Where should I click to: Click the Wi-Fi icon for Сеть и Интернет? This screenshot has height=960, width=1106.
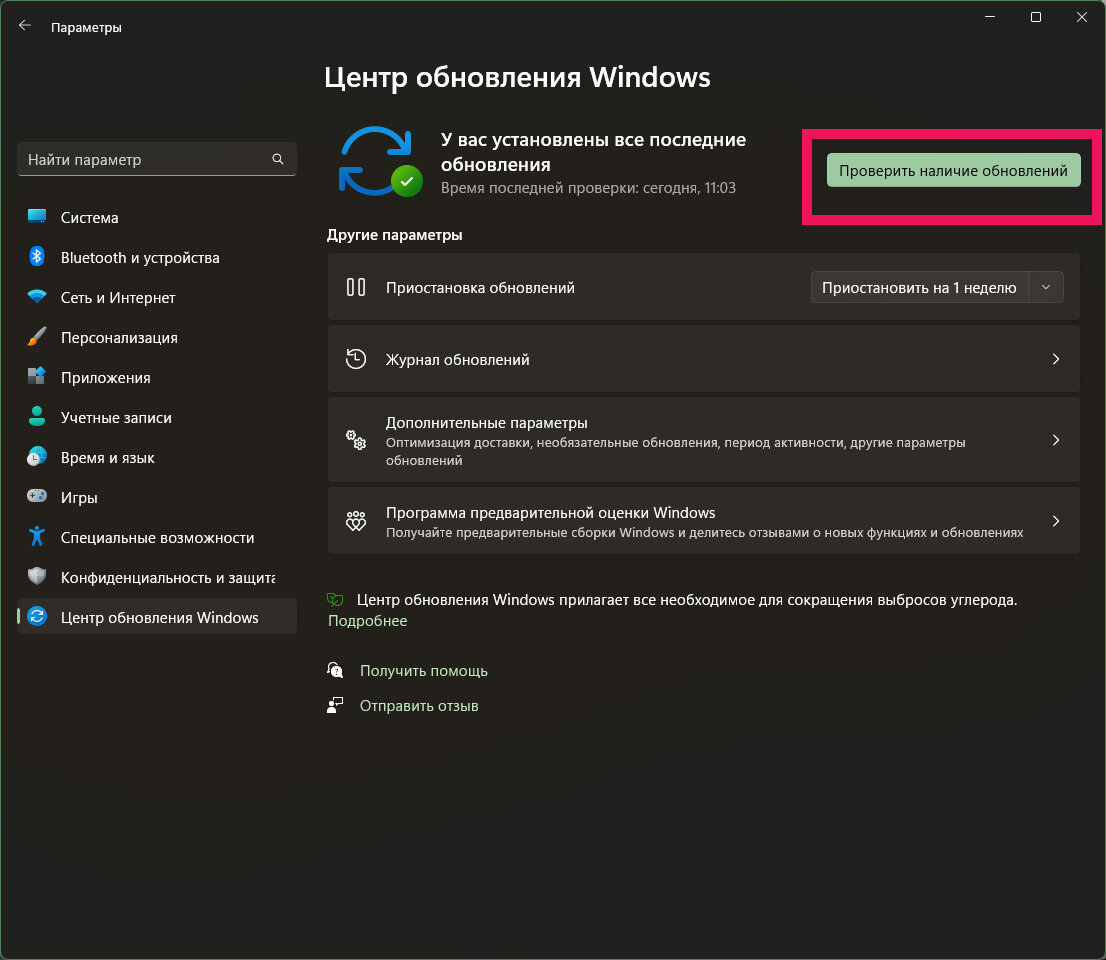(37, 296)
